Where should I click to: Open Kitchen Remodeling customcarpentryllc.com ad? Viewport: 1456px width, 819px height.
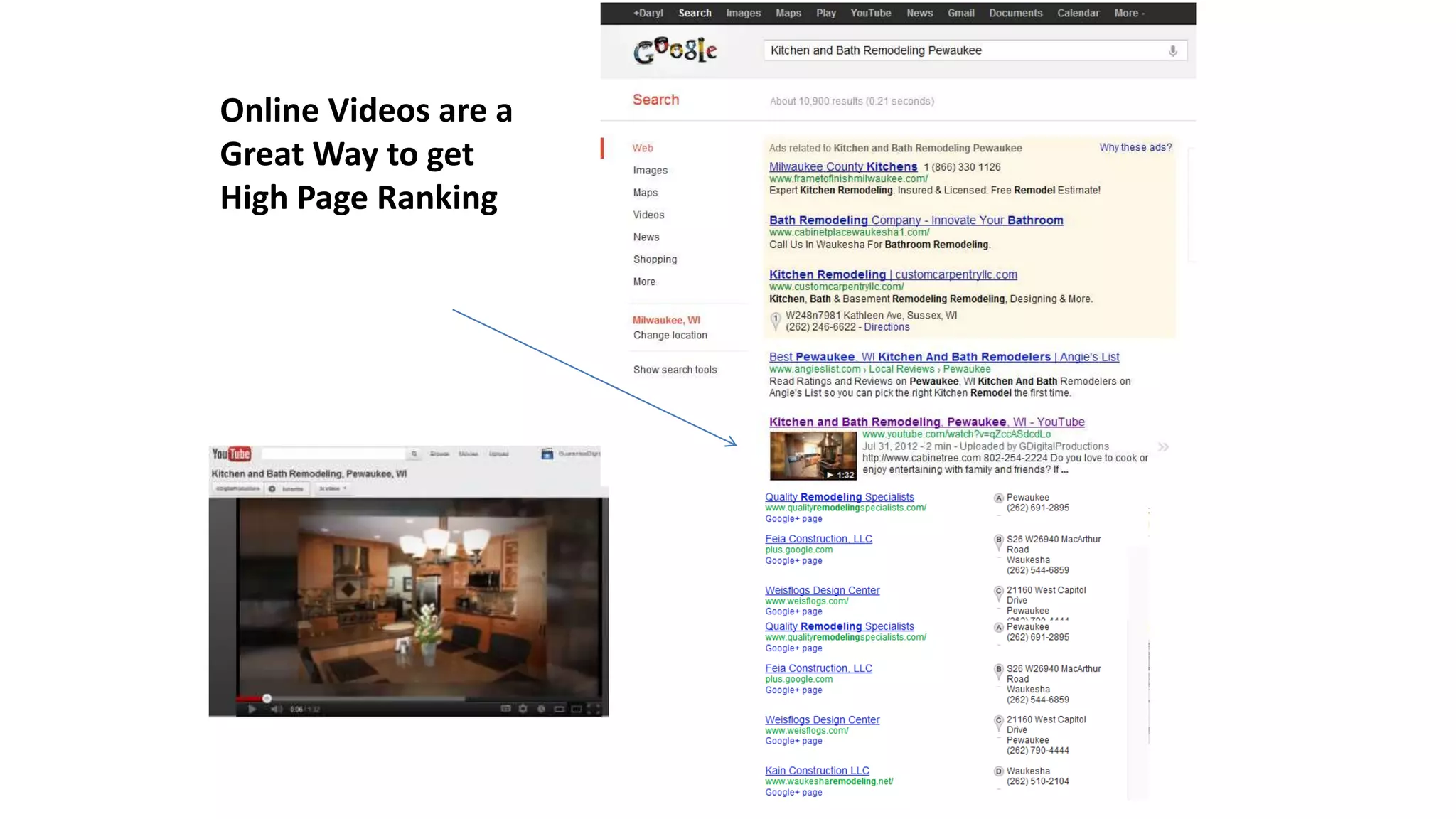(892, 274)
